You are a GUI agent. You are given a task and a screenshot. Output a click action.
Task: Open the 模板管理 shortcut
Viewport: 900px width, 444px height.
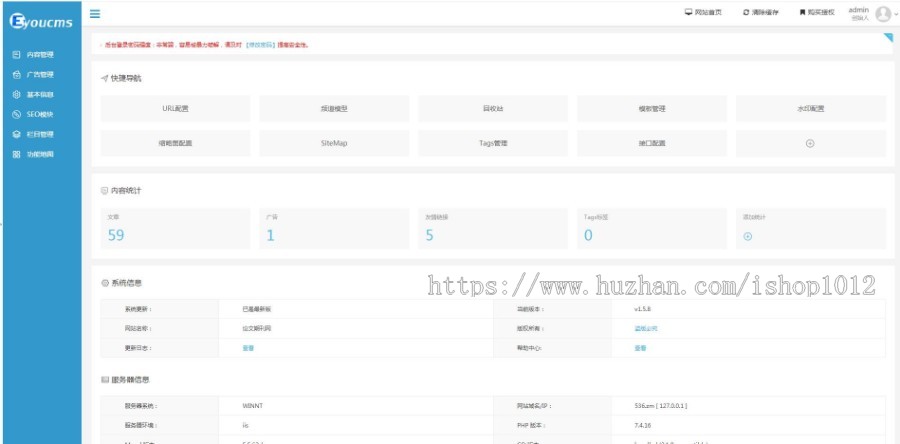point(652,108)
